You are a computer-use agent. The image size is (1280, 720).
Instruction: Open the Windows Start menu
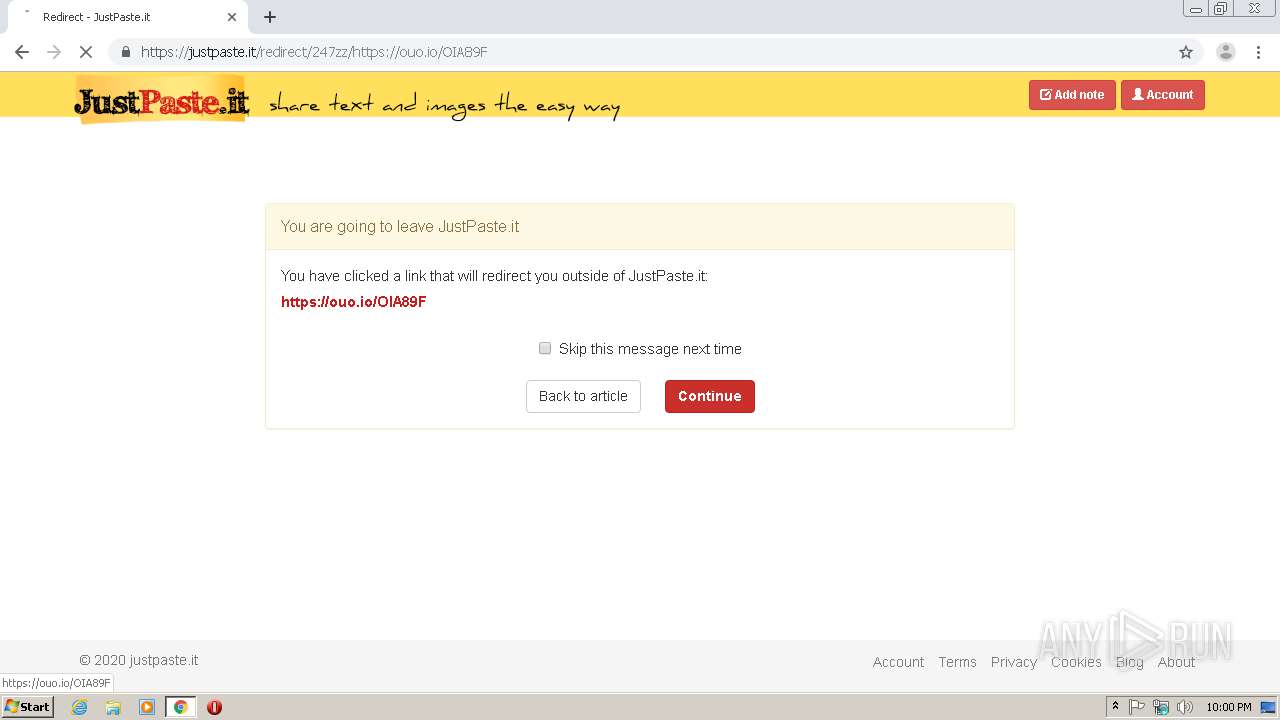pos(28,707)
